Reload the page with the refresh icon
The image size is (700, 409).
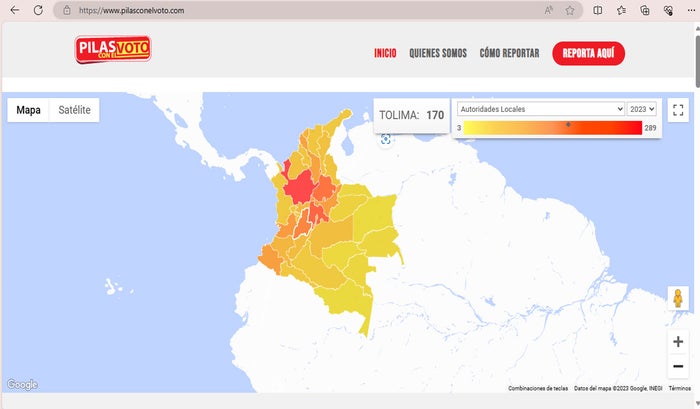tap(38, 10)
